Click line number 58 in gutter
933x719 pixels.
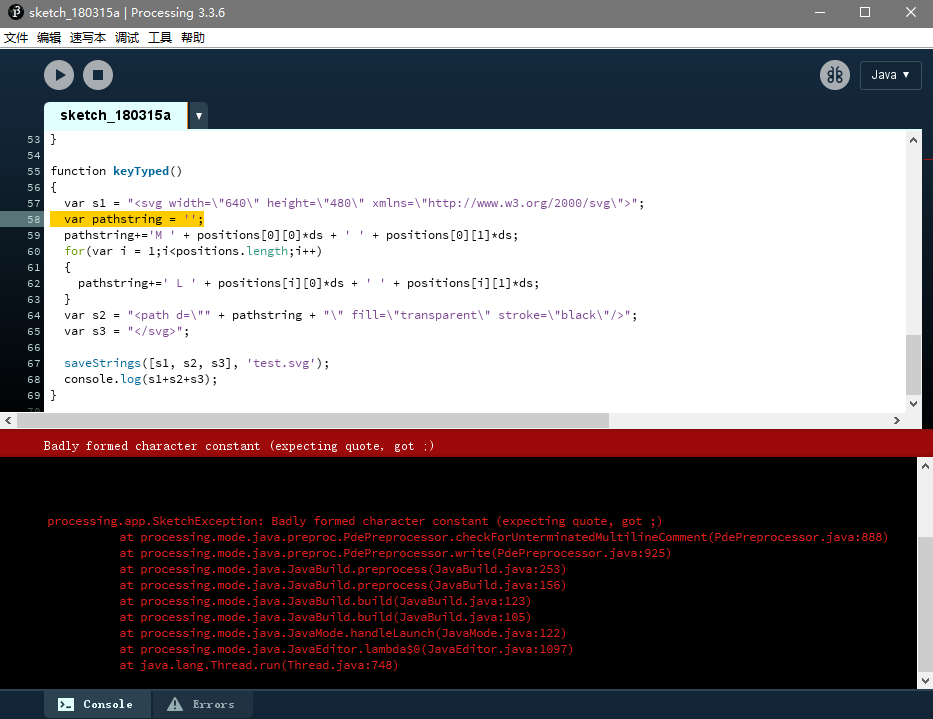tap(34, 219)
